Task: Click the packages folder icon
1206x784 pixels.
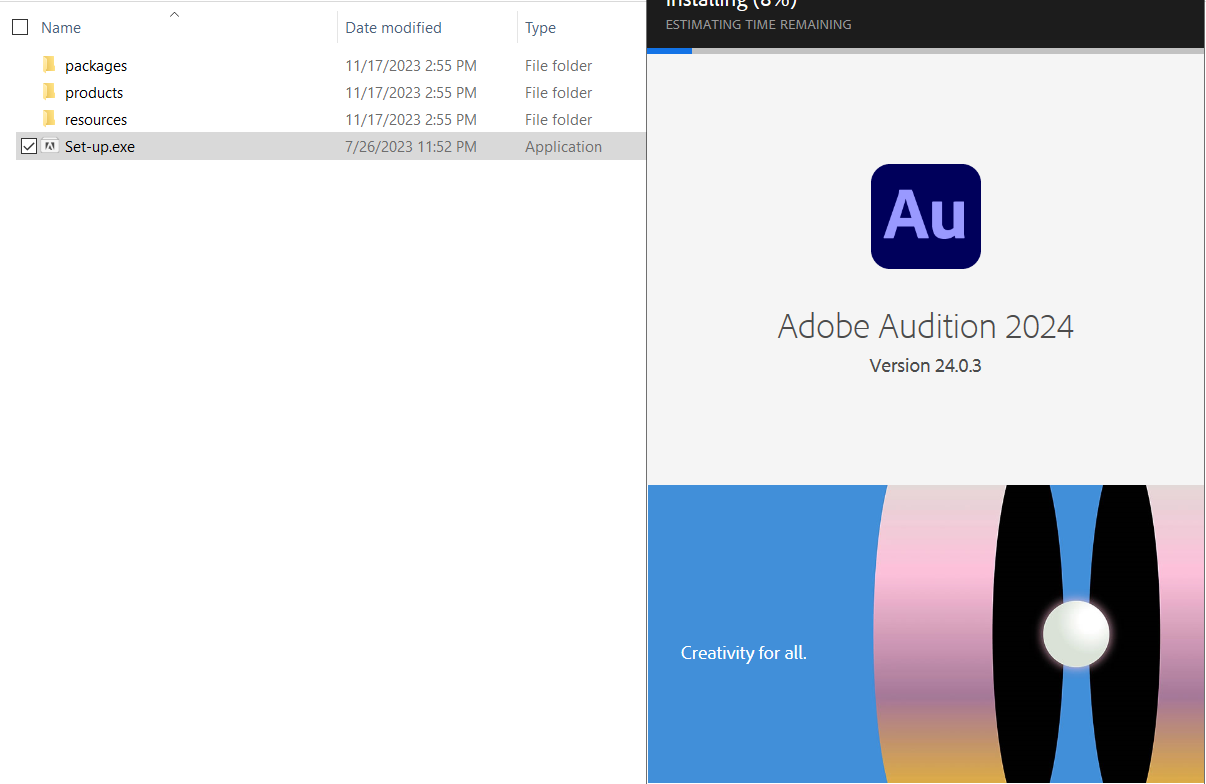Action: [49, 65]
